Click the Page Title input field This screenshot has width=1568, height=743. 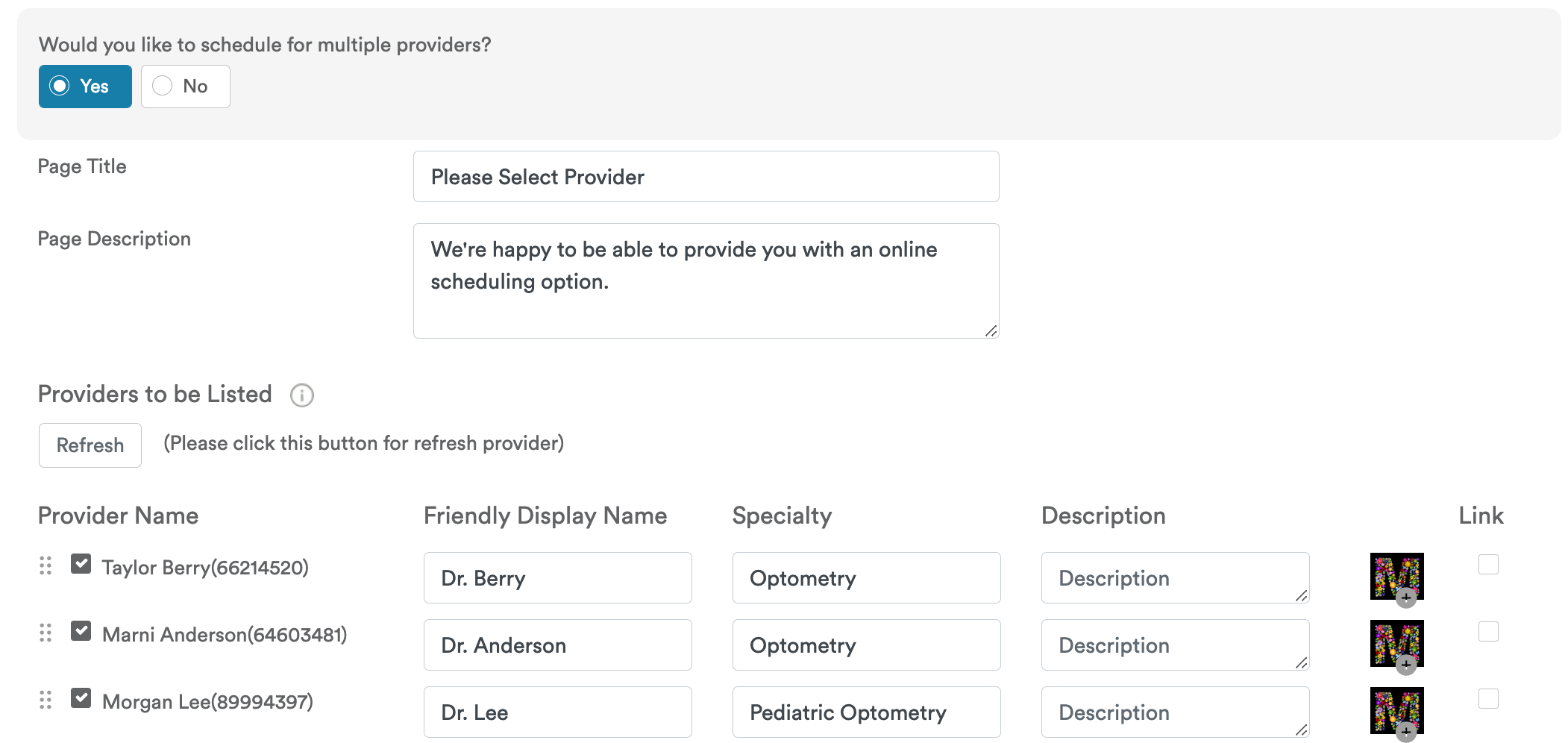(x=706, y=177)
